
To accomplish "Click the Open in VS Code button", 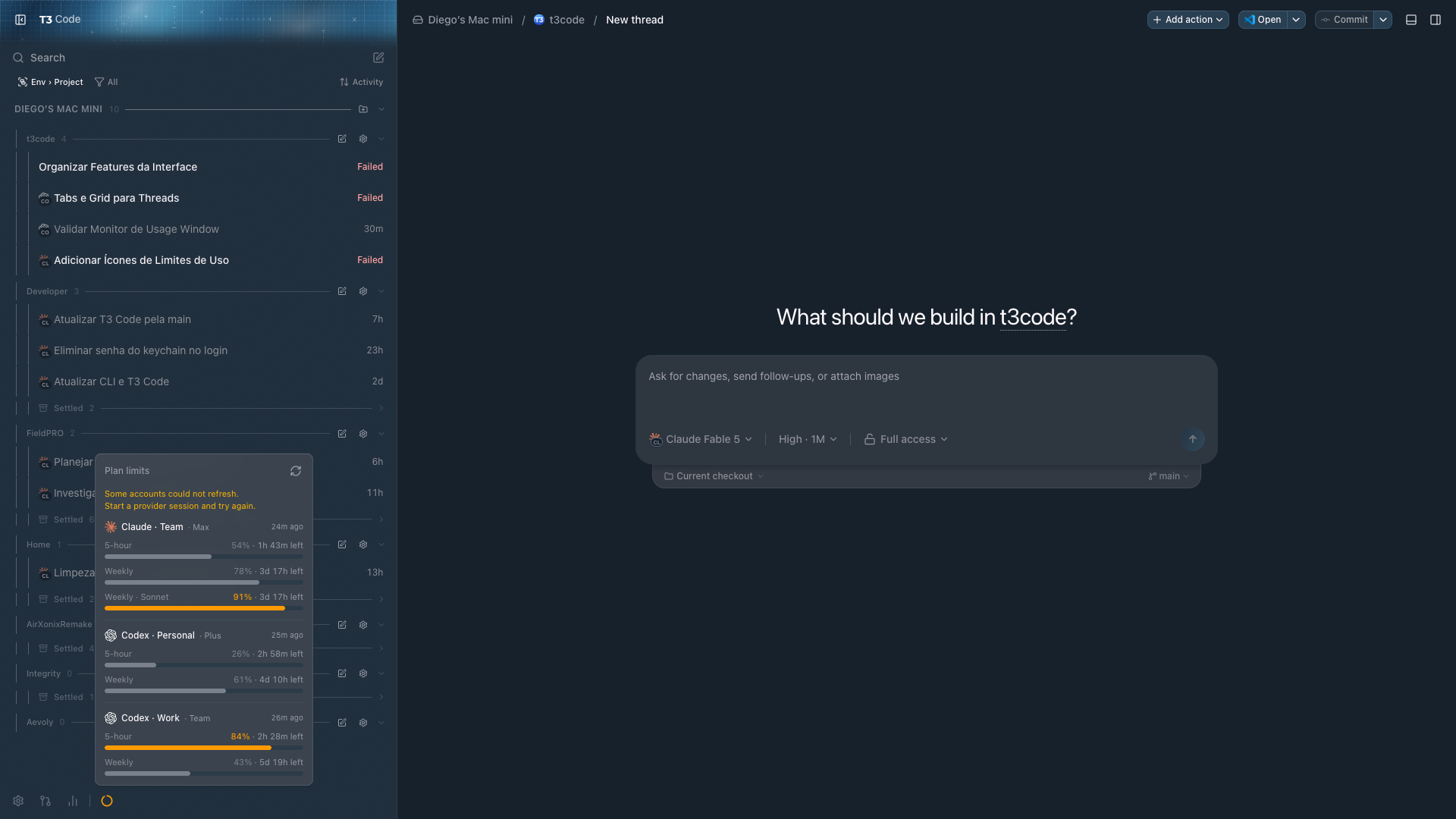I will [1263, 20].
